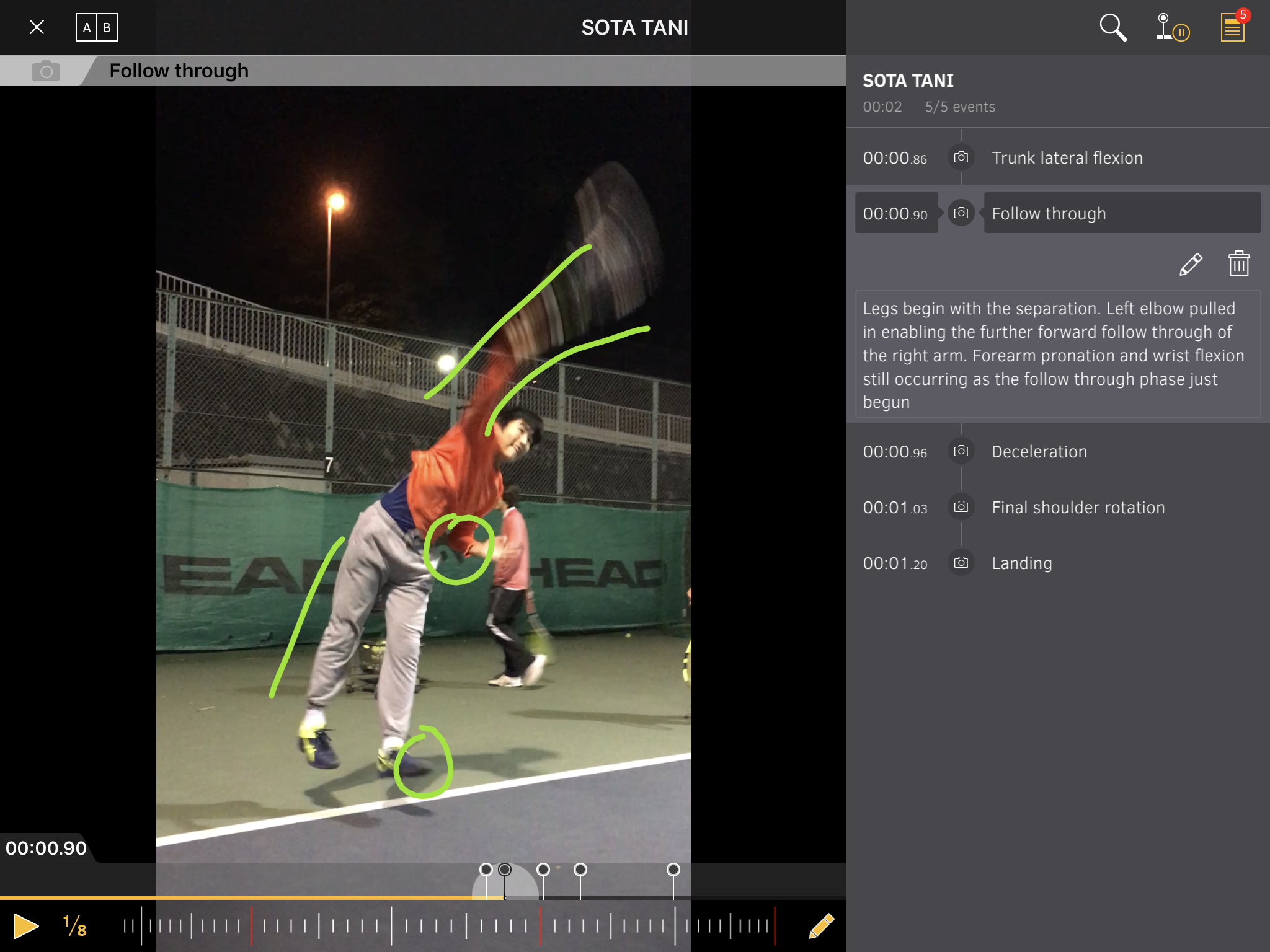Click the 00:00.90 timestamp field
1270x952 pixels.
point(895,214)
